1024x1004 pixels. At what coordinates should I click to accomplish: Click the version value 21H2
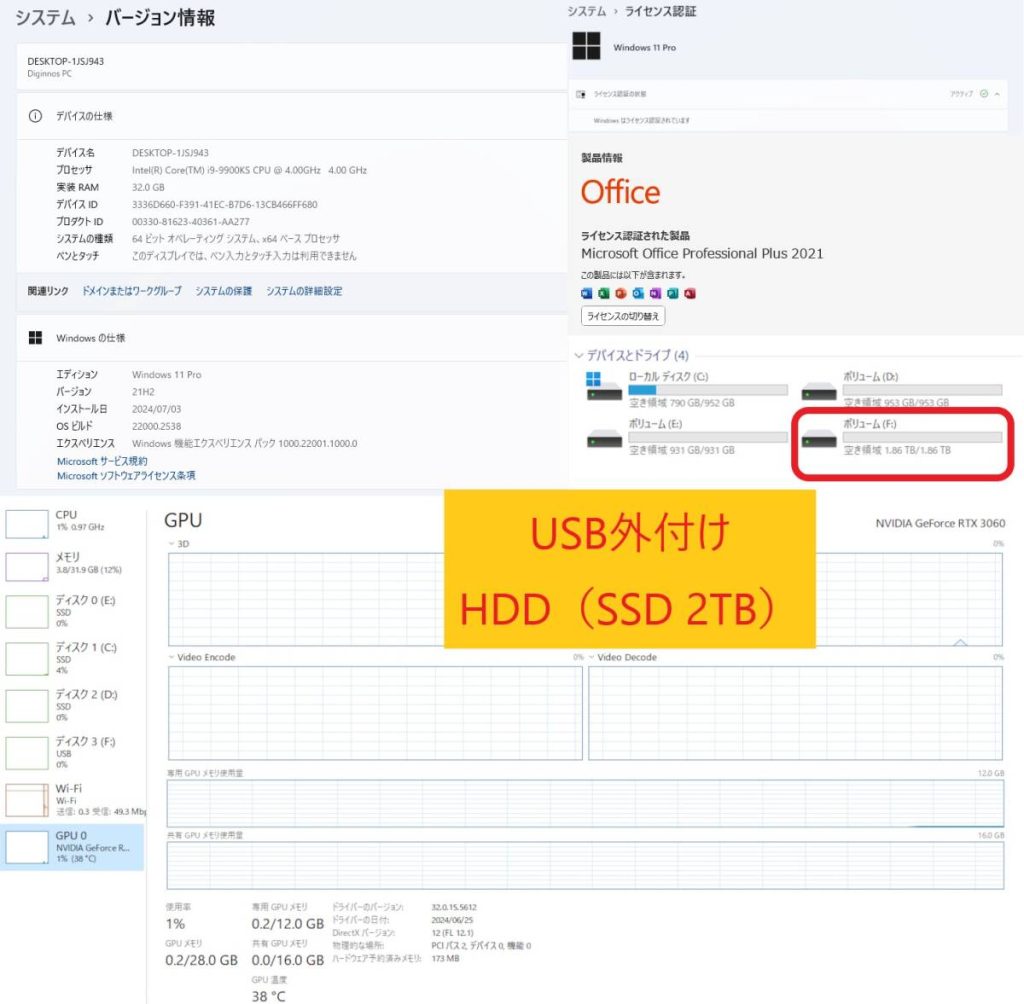coord(143,392)
